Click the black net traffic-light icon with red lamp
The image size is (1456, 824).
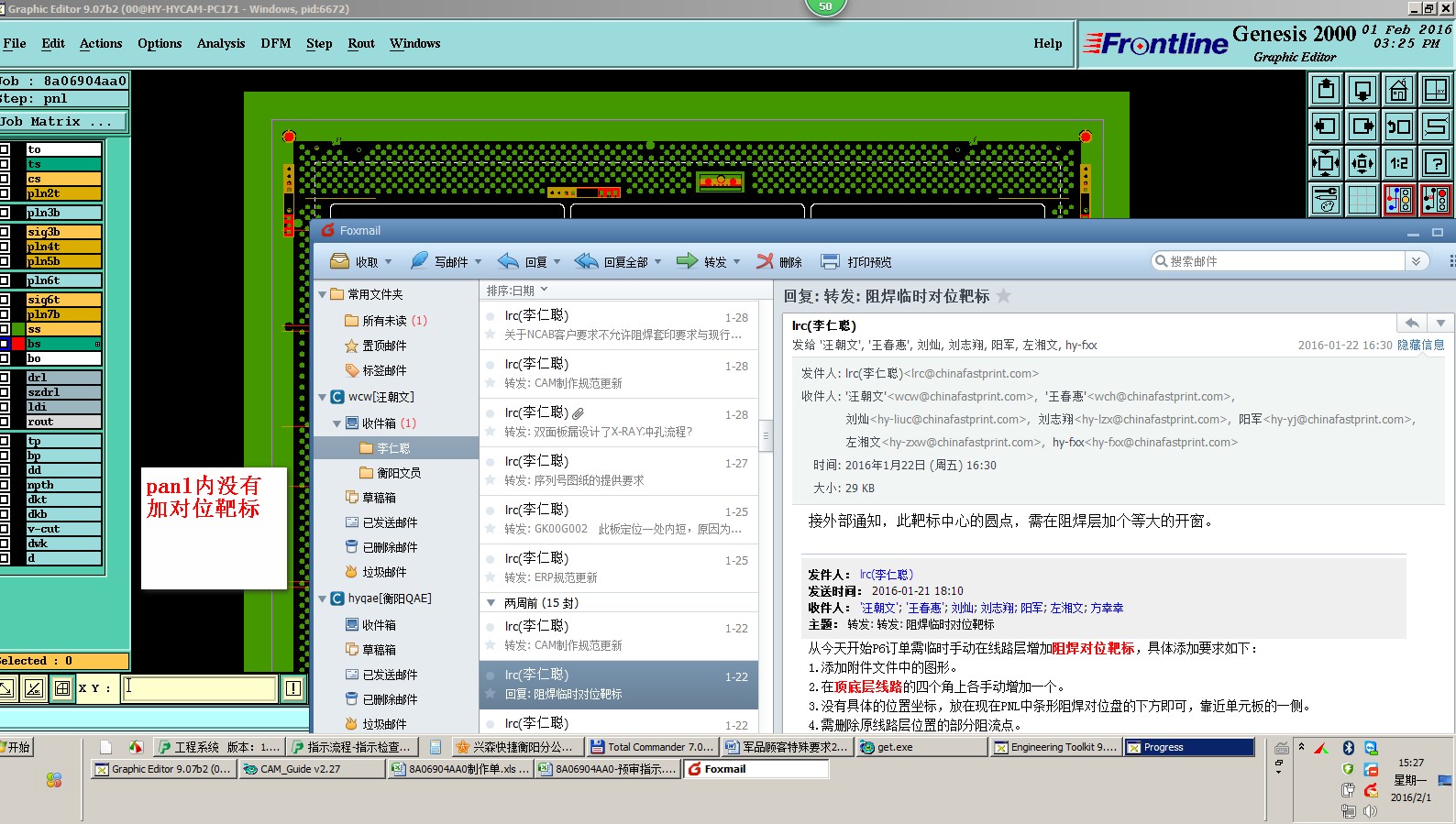(x=1435, y=199)
